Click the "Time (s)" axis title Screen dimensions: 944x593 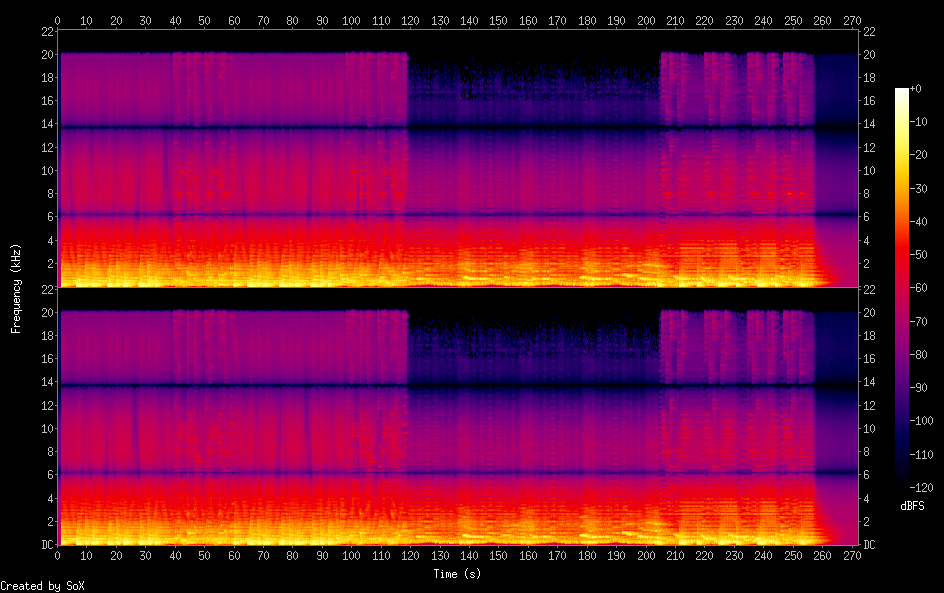[458, 574]
